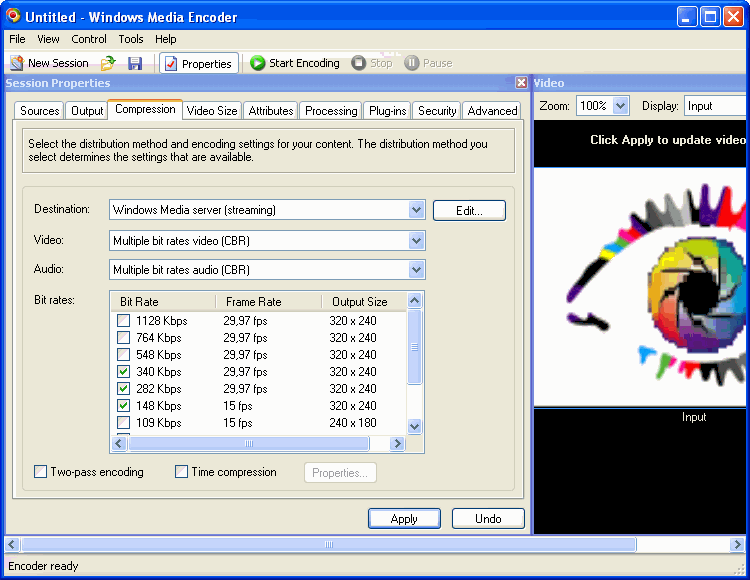Click main window scroll right arrow
Image resolution: width=750 pixels, height=580 pixels.
(x=738, y=544)
